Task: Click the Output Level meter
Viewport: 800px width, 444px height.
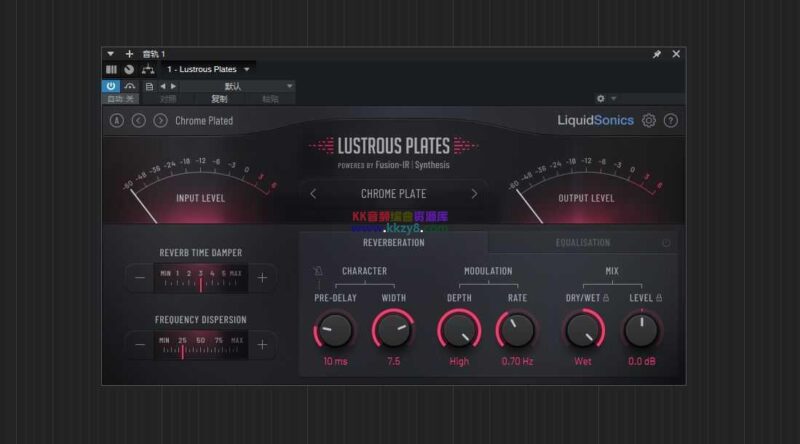Action: [586, 189]
